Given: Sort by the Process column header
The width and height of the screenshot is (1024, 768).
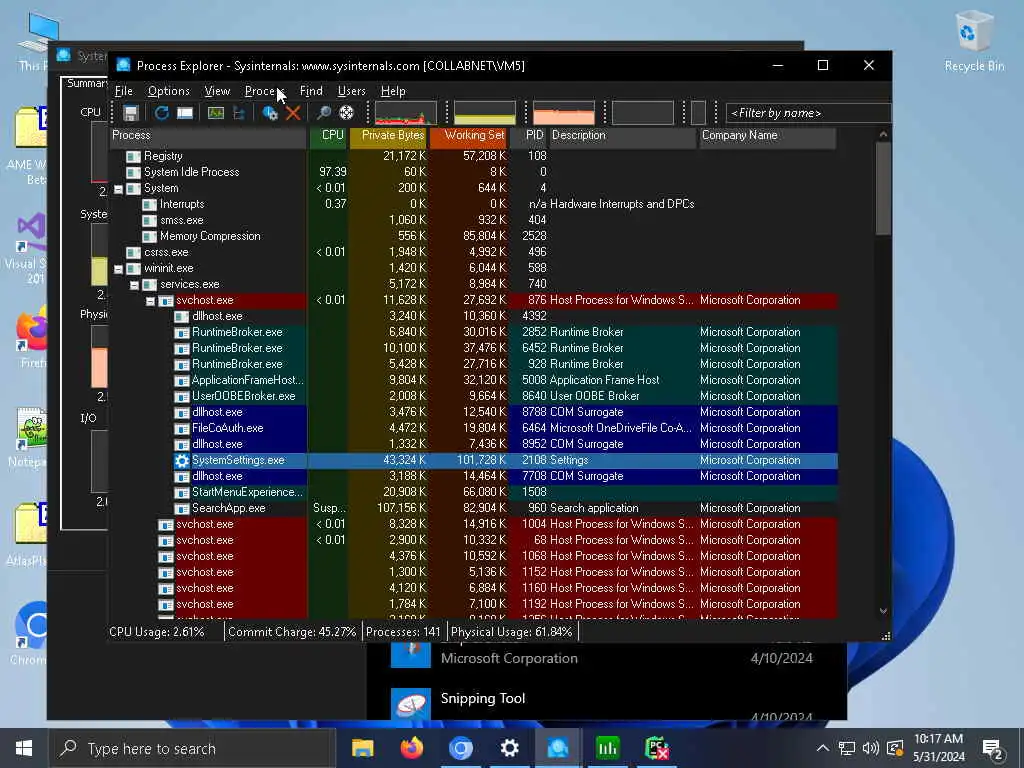Looking at the screenshot, I should 208,135.
